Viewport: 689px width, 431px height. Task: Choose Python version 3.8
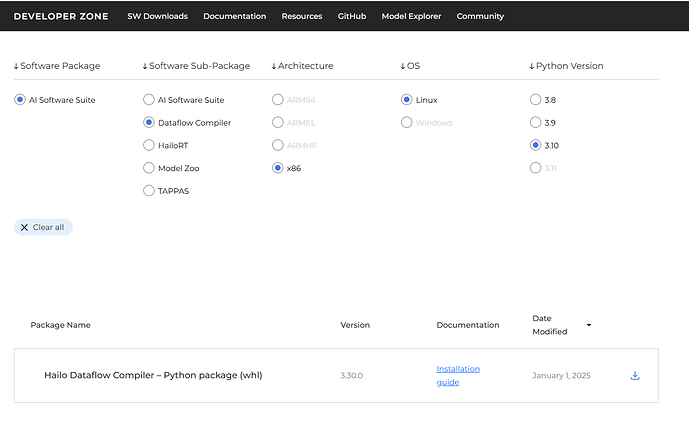click(x=535, y=100)
